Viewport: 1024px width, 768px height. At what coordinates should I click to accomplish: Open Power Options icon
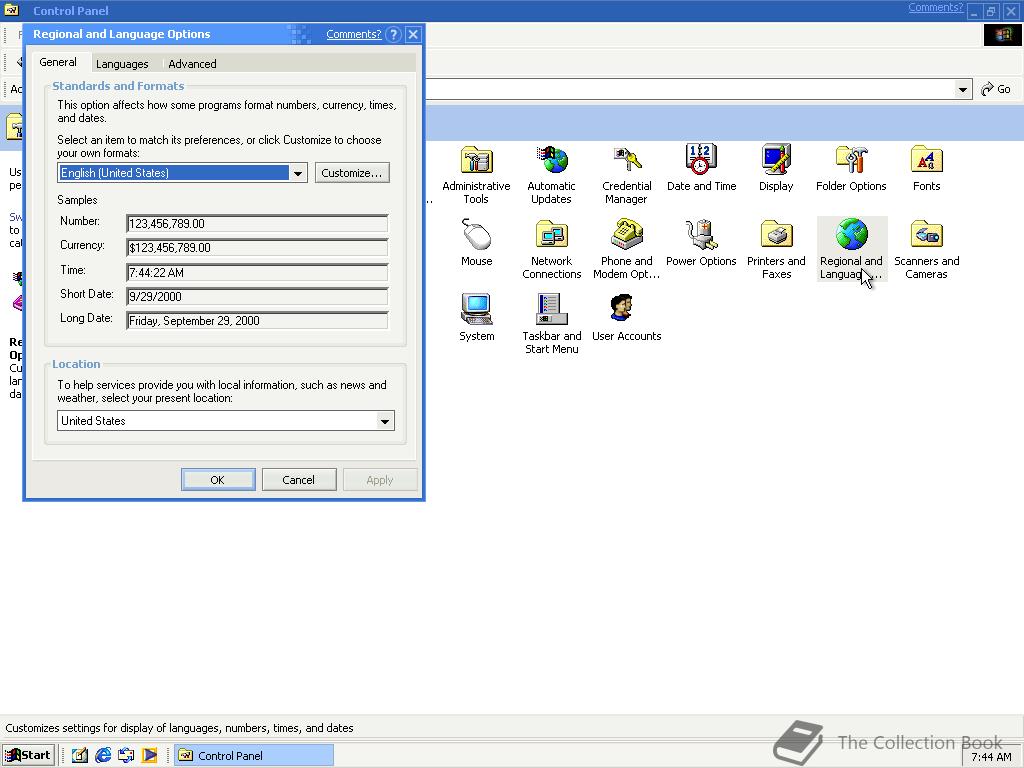pos(701,235)
